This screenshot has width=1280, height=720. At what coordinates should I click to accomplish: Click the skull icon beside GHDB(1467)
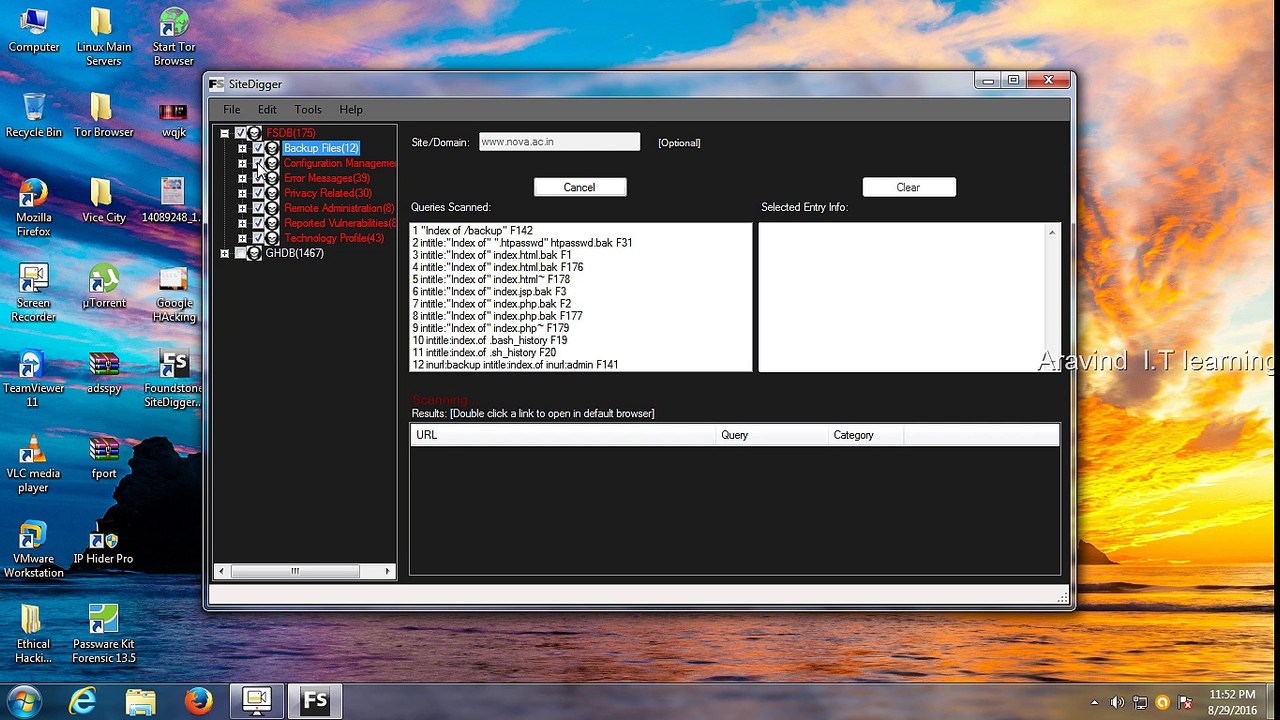point(254,253)
